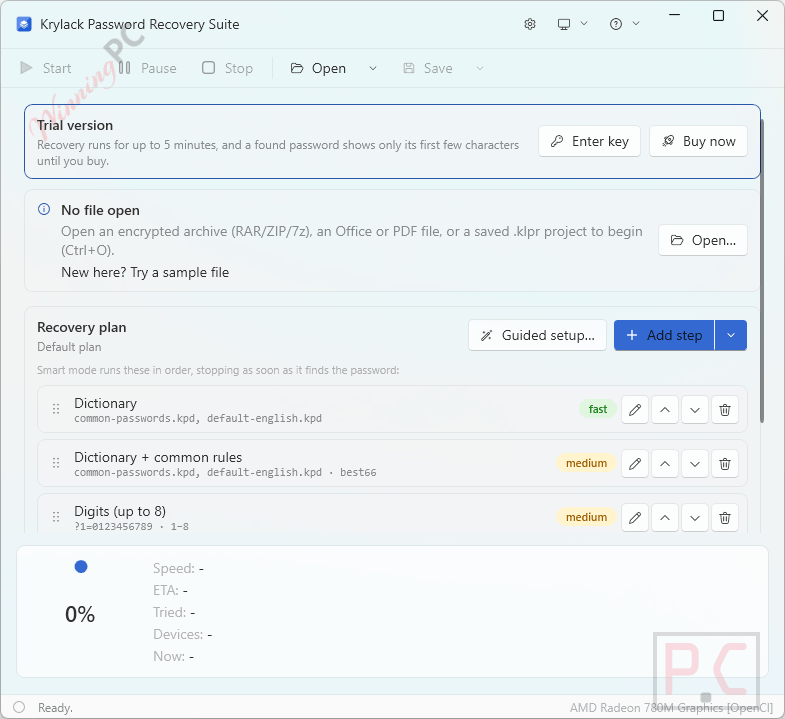Edit the Dictionary + common rules step

[x=635, y=464]
